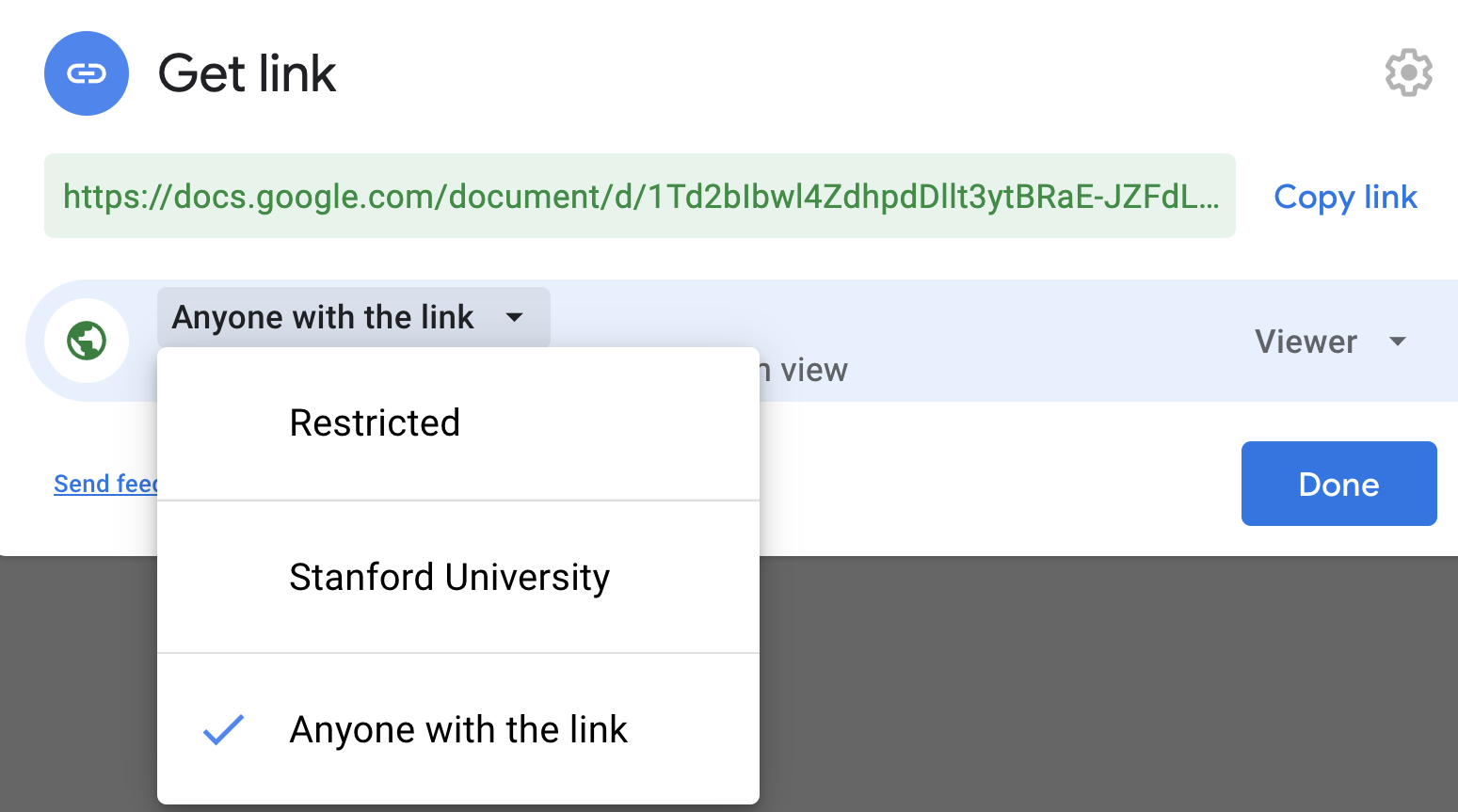The width and height of the screenshot is (1458, 812).
Task: Collapse the access dropdown using its caret arrow
Action: [515, 317]
